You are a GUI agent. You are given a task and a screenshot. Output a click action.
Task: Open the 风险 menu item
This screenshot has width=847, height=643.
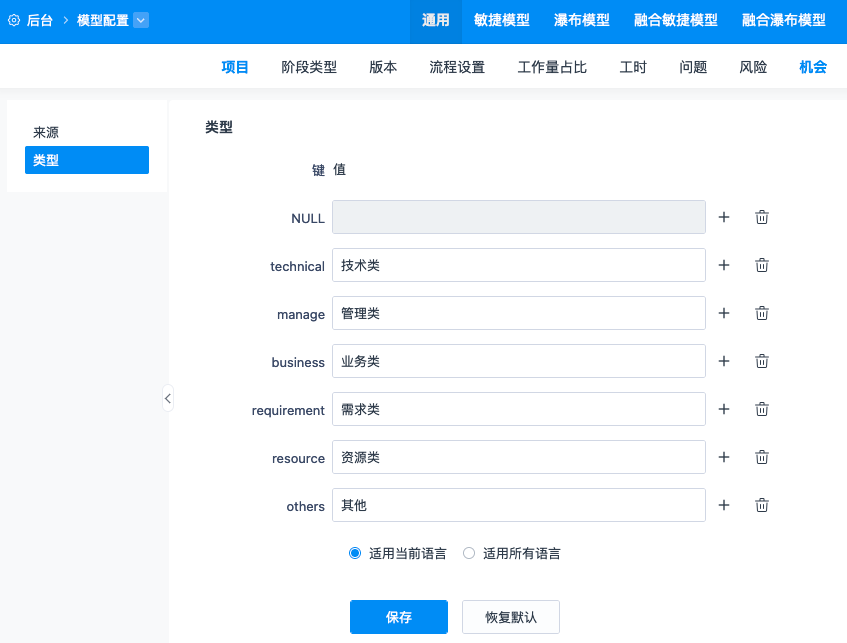click(x=753, y=67)
